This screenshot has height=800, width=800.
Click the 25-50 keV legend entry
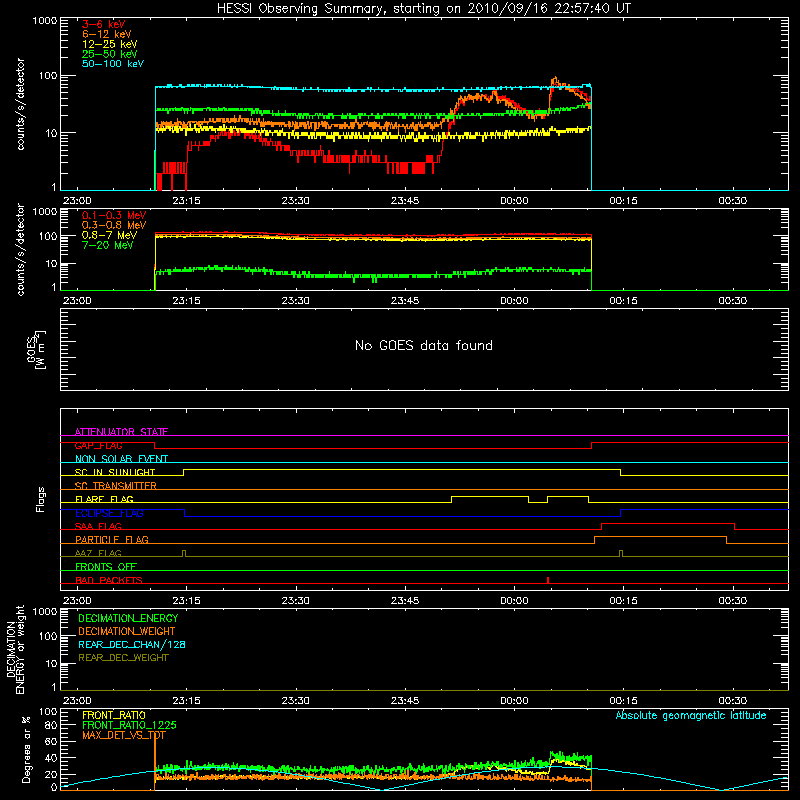[110, 54]
